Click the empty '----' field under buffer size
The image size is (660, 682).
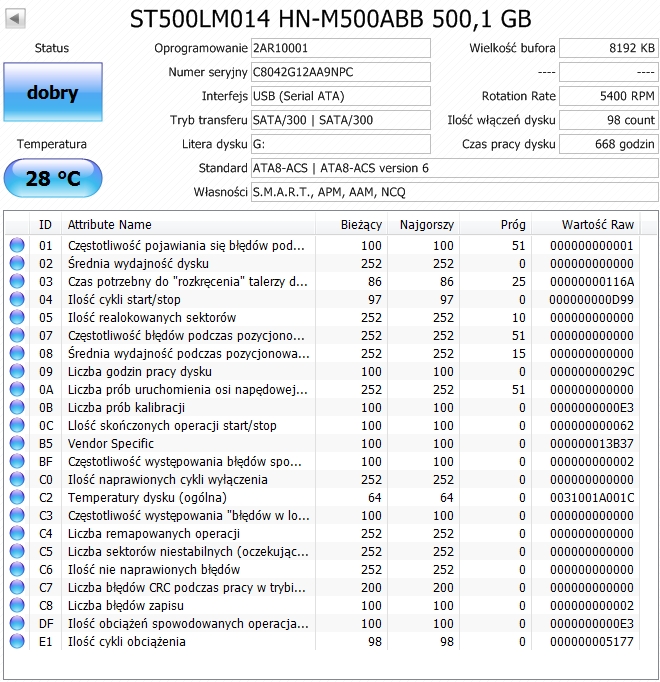click(x=609, y=72)
